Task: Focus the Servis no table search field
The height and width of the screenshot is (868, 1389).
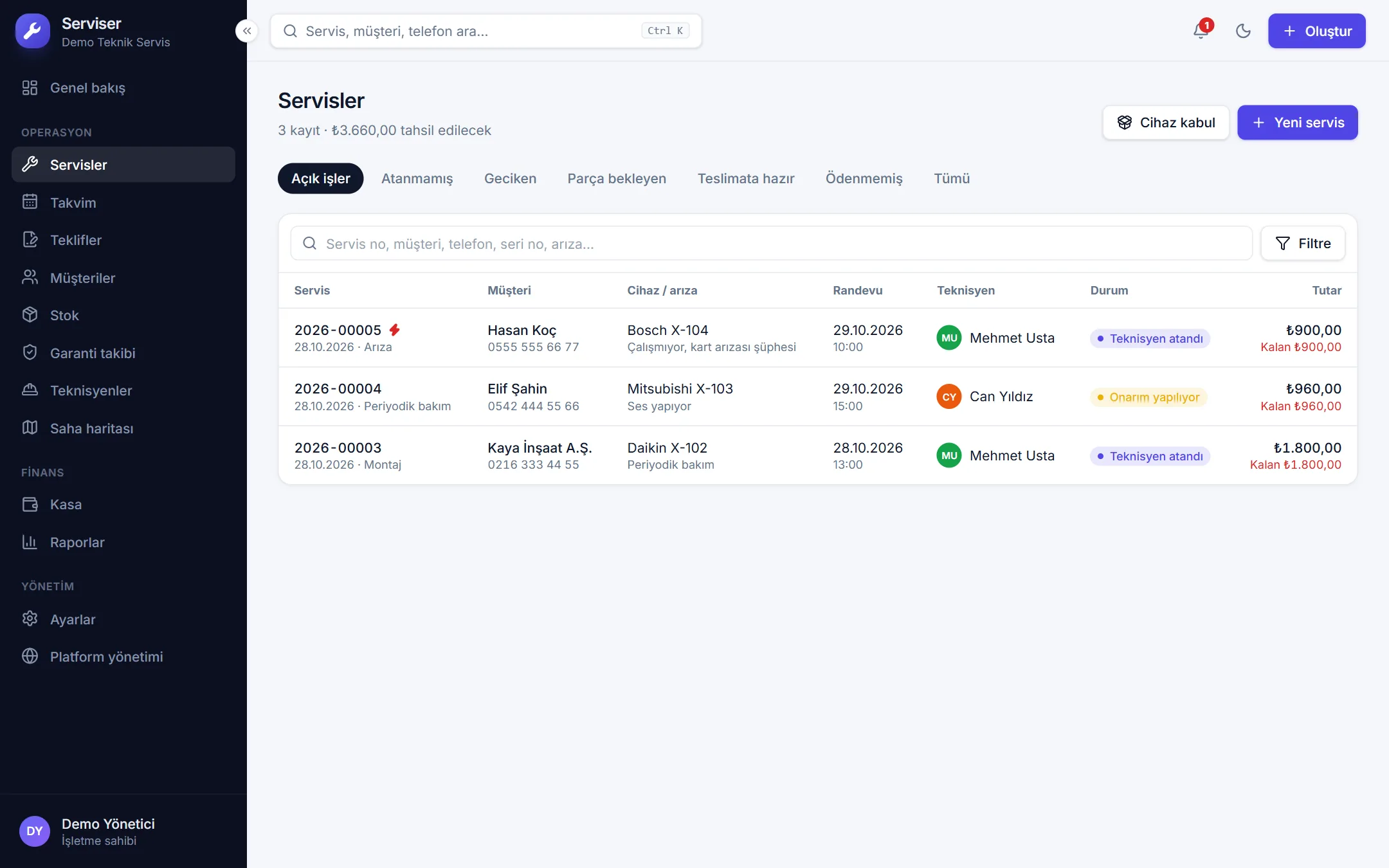Action: point(771,243)
